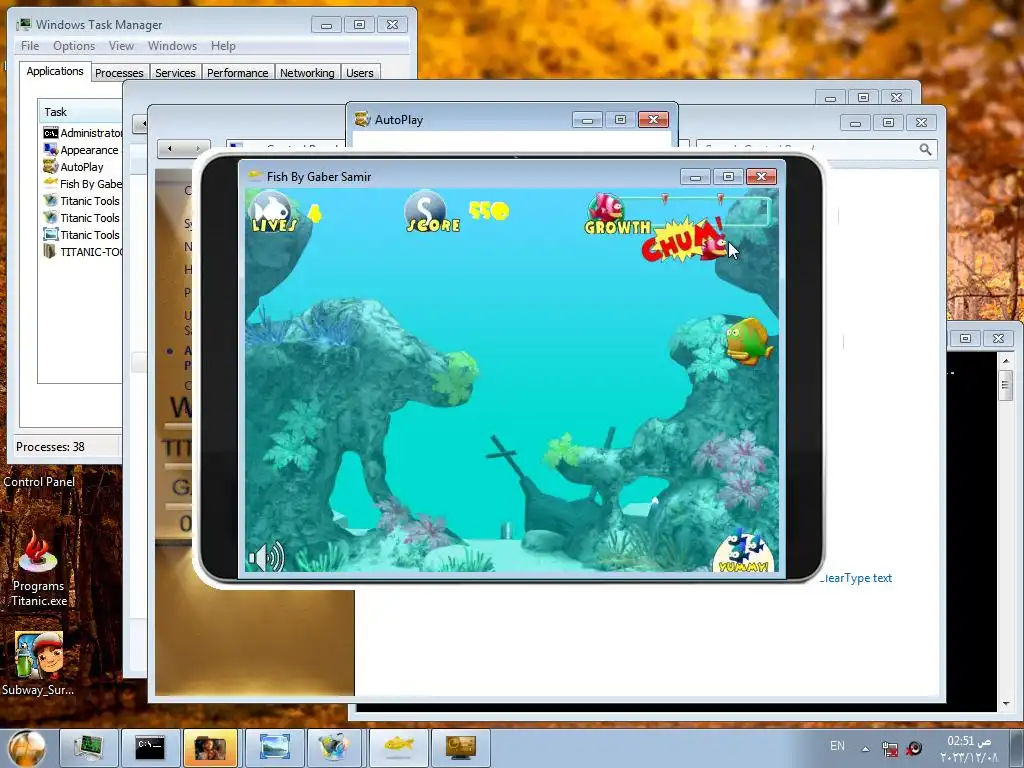Open the Titanic Tools taskbar button
The width and height of the screenshot is (1024, 768).
(x=334, y=748)
